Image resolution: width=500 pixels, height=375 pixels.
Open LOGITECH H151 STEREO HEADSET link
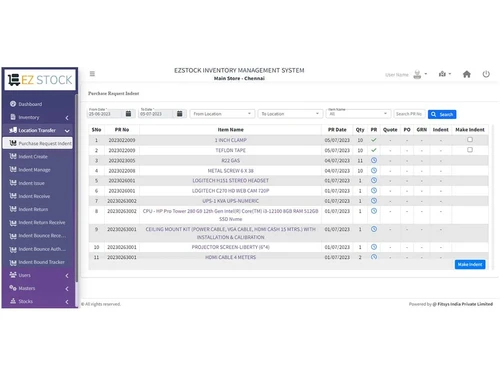[231, 180]
